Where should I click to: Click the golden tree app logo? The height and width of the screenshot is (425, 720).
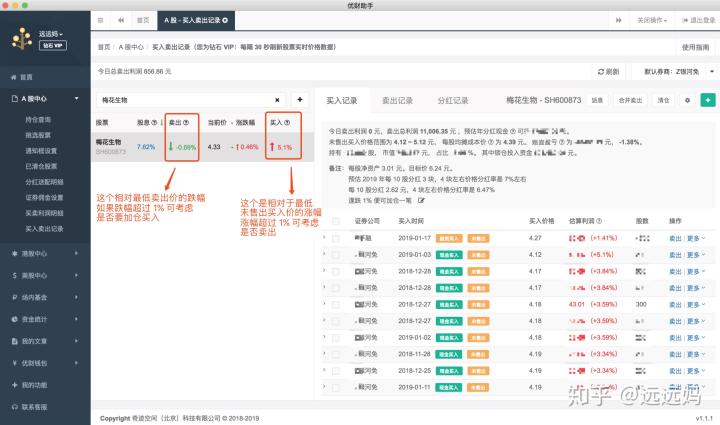(x=22, y=38)
